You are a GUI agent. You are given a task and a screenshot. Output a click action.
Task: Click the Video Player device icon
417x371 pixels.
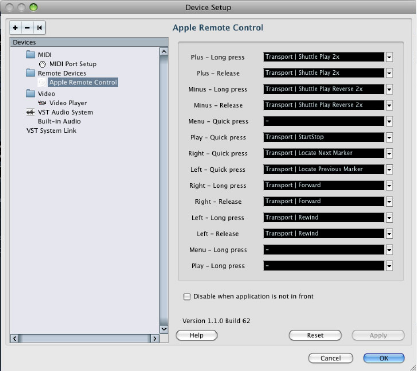42,103
